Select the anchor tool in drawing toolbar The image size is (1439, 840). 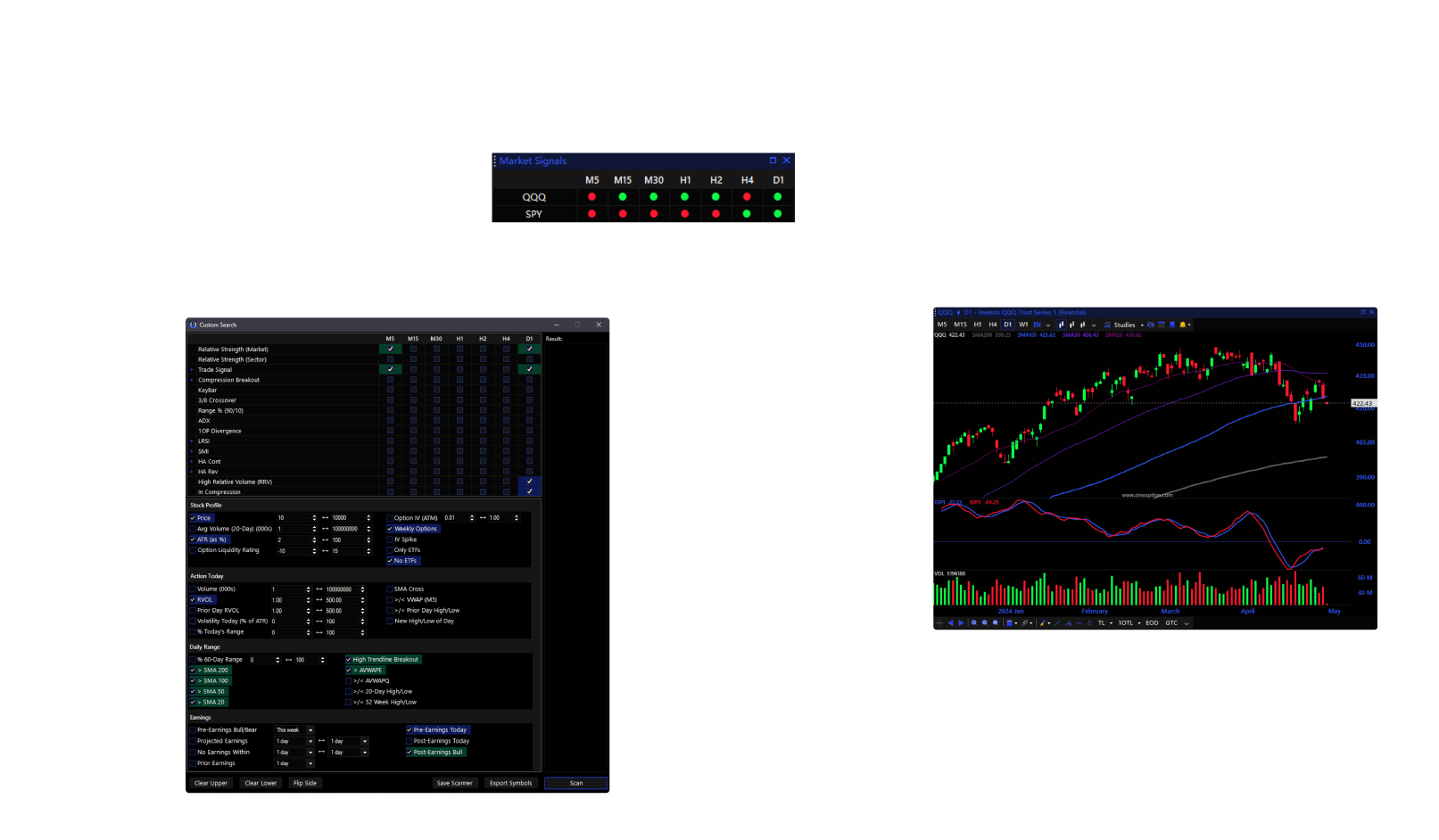pos(1089,623)
